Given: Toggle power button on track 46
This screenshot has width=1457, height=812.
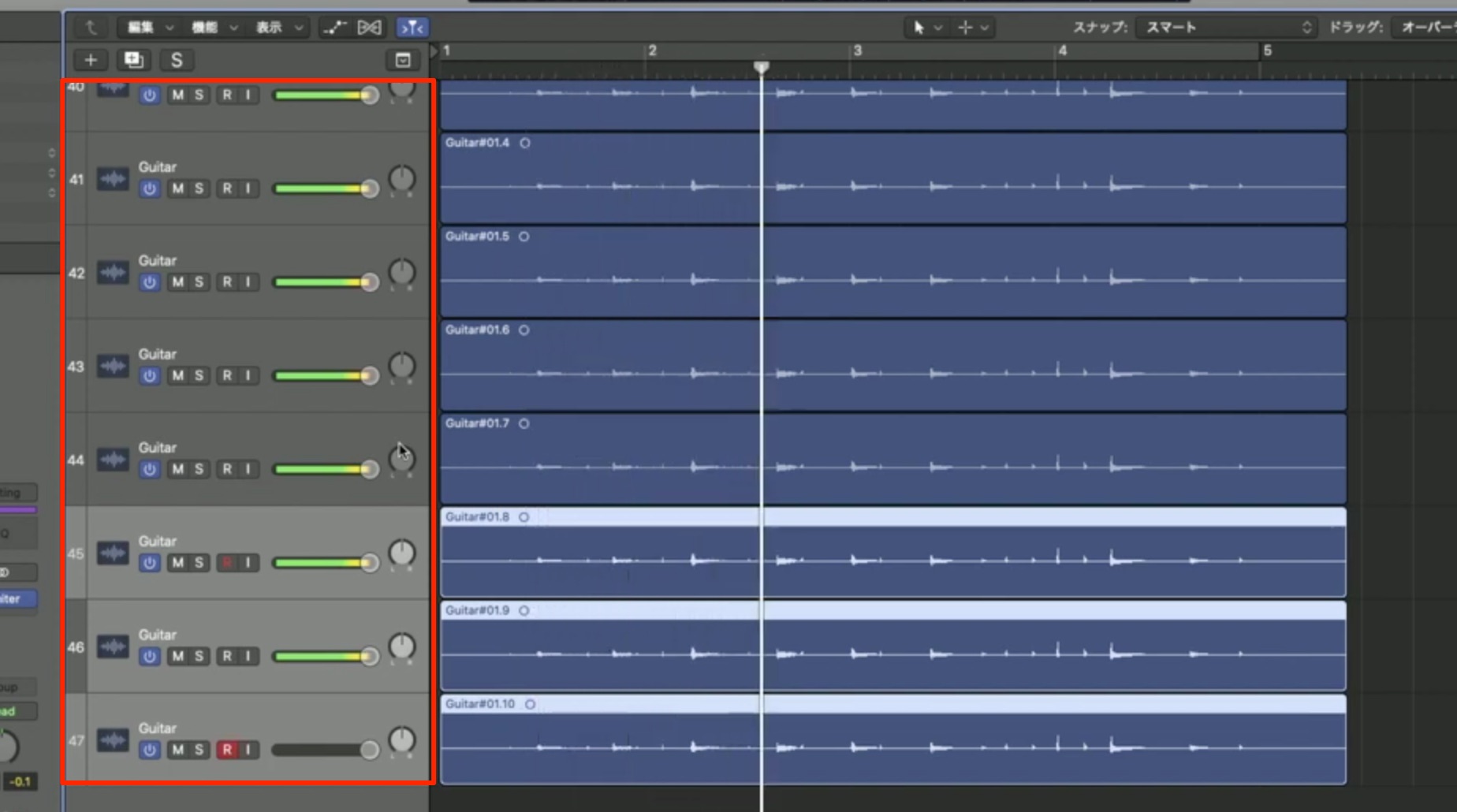Looking at the screenshot, I should [x=150, y=657].
